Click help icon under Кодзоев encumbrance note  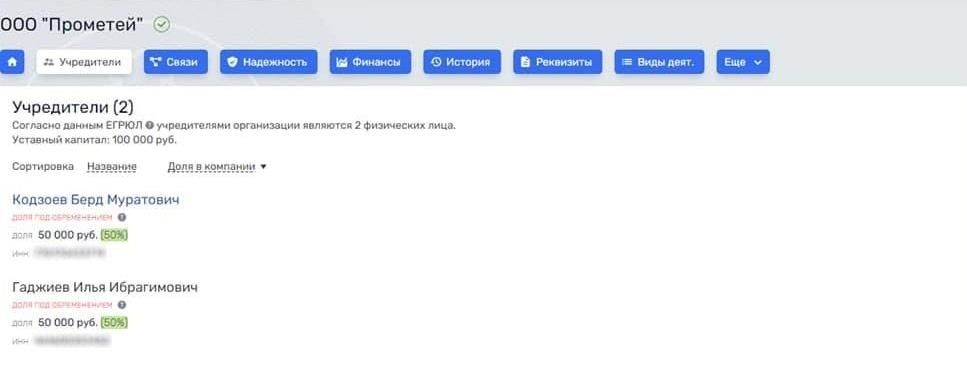pyautogui.click(x=122, y=217)
